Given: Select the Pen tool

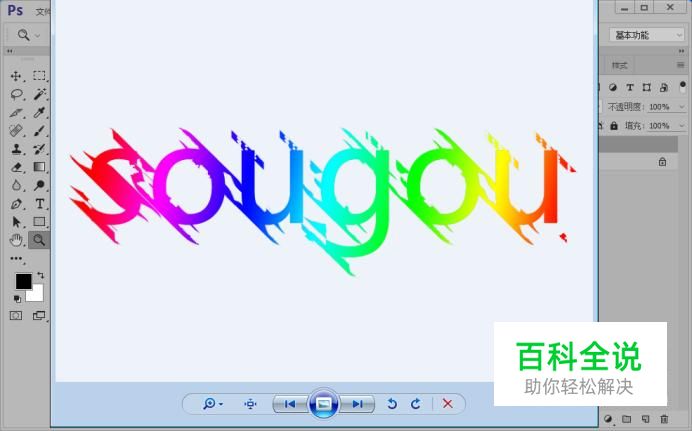Looking at the screenshot, I should click(16, 204).
